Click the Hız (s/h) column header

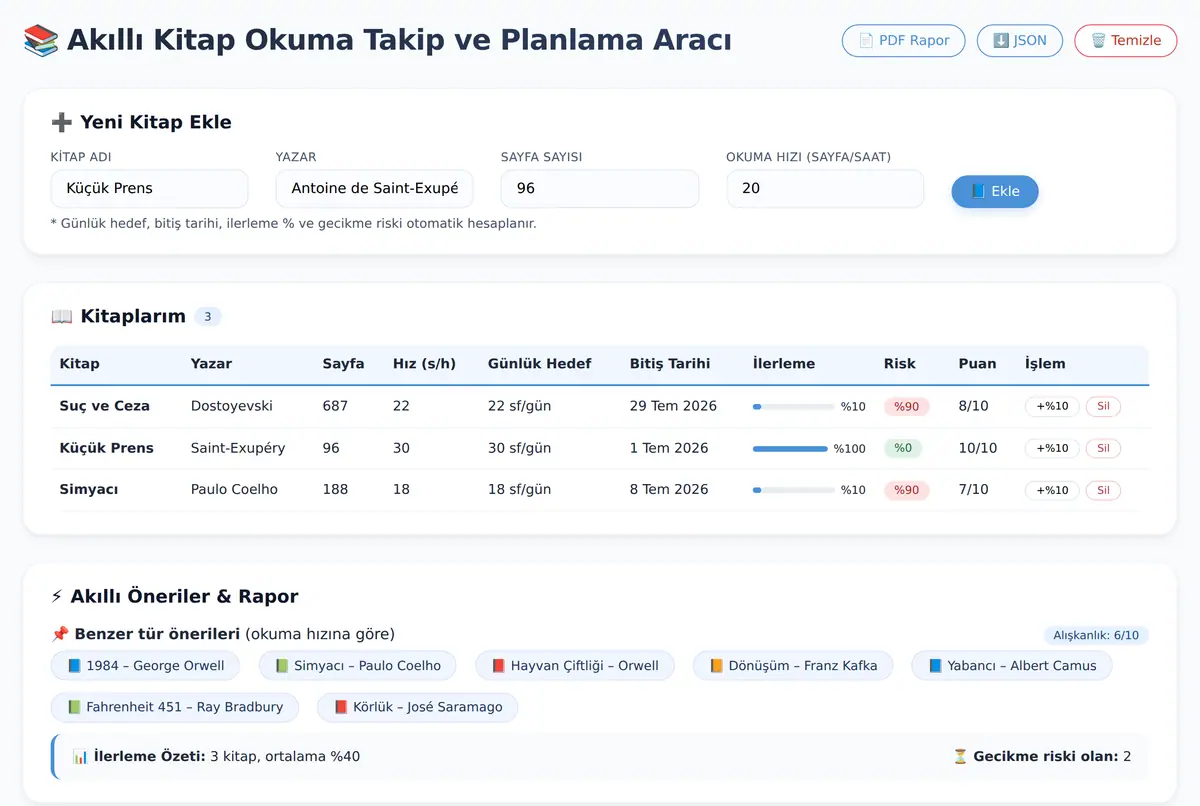(424, 364)
